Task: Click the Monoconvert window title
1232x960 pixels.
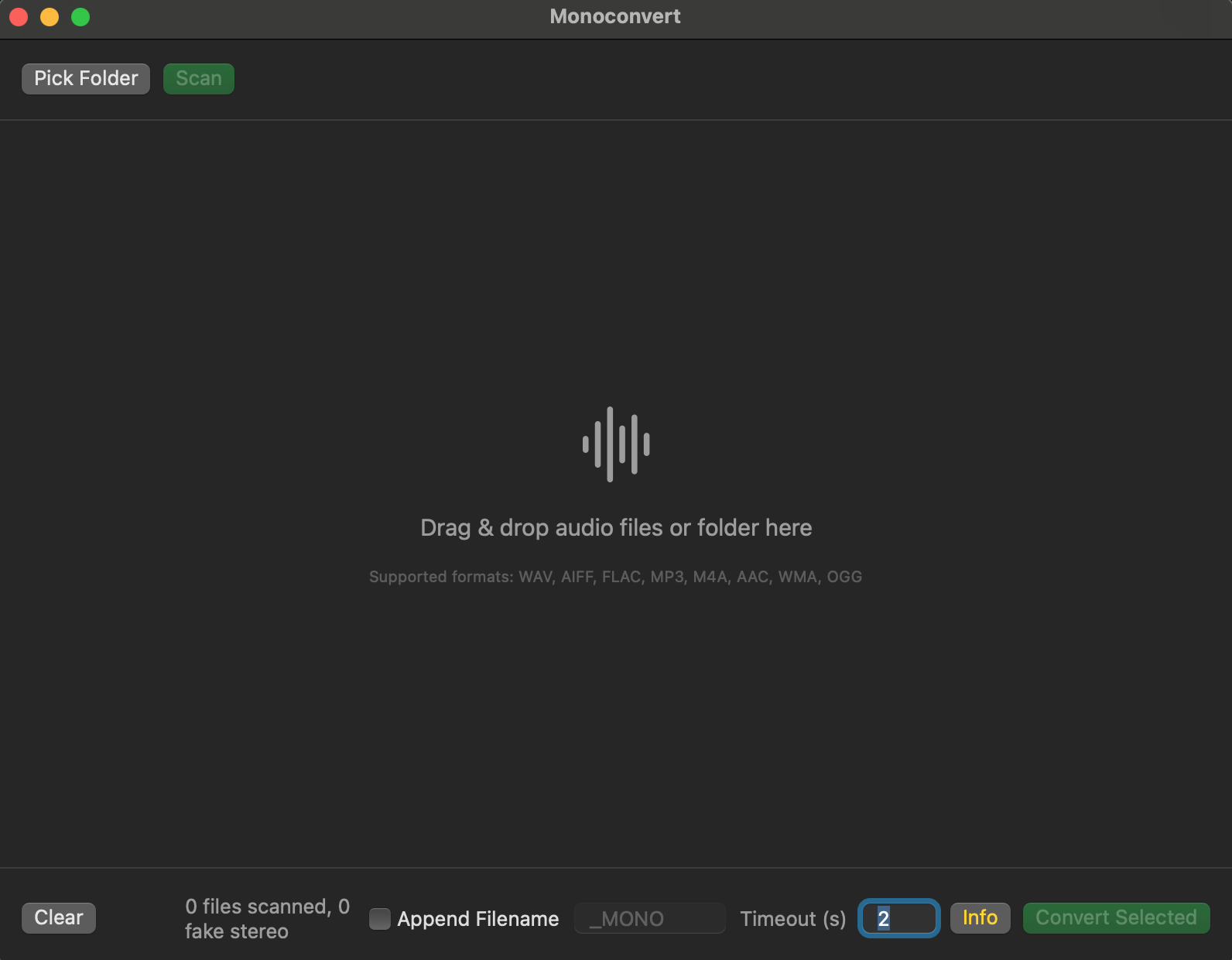Action: click(615, 16)
